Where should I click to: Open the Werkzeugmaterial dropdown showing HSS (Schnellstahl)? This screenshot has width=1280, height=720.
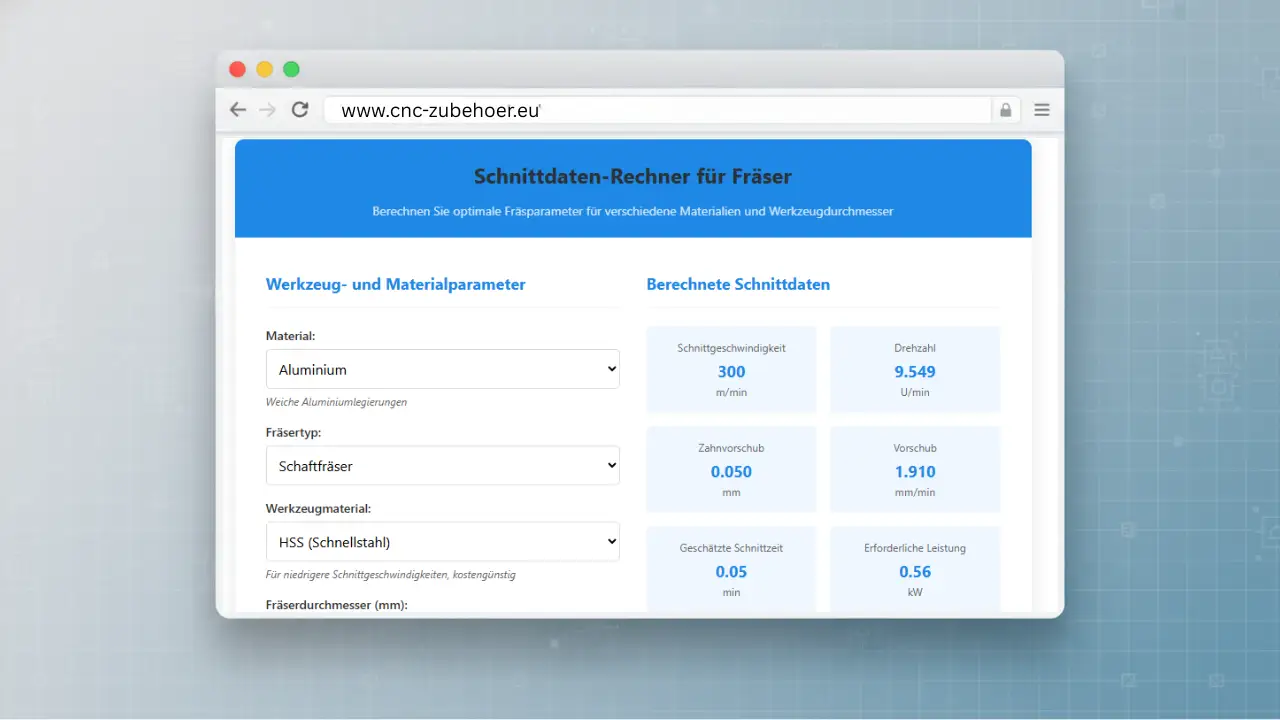pos(443,542)
